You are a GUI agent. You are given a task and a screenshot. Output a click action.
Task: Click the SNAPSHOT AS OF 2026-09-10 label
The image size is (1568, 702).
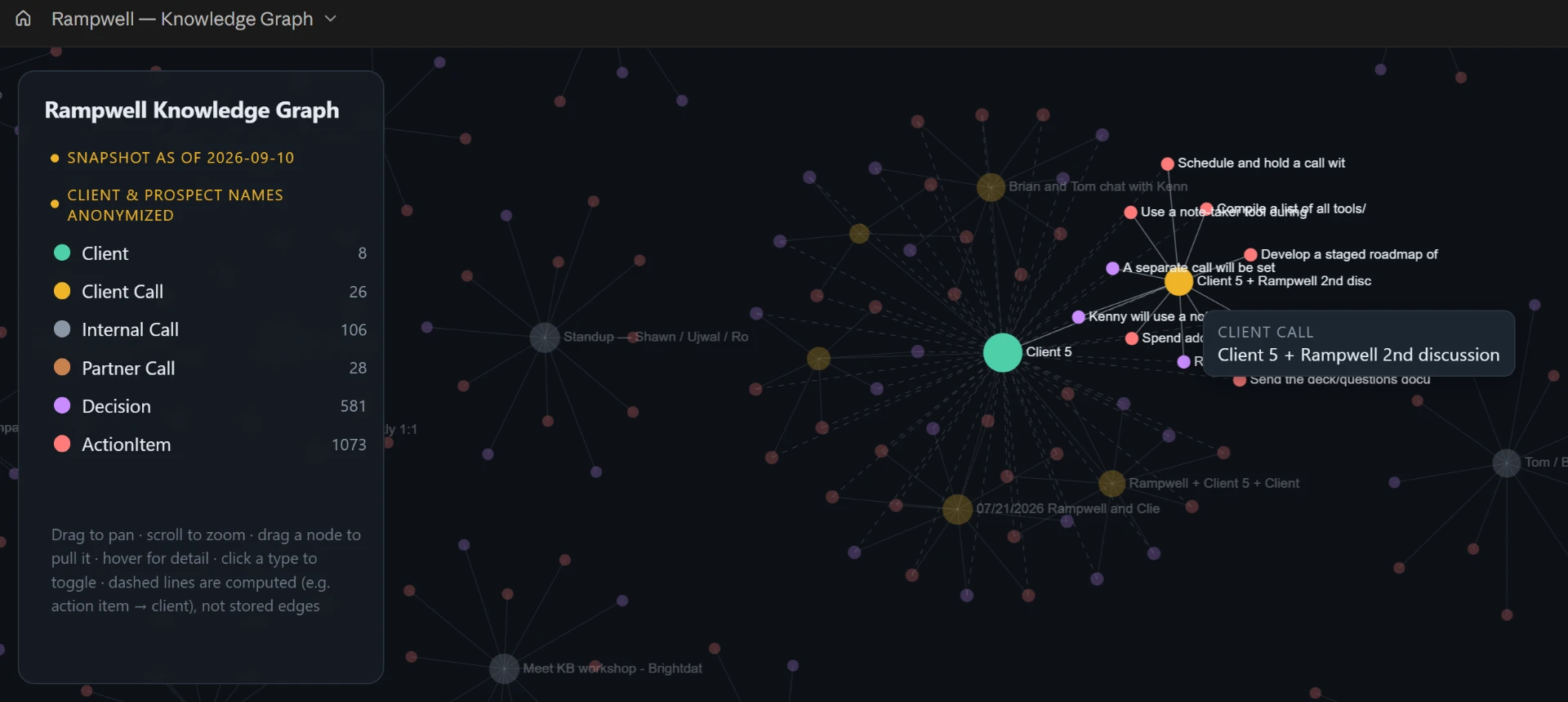[180, 158]
